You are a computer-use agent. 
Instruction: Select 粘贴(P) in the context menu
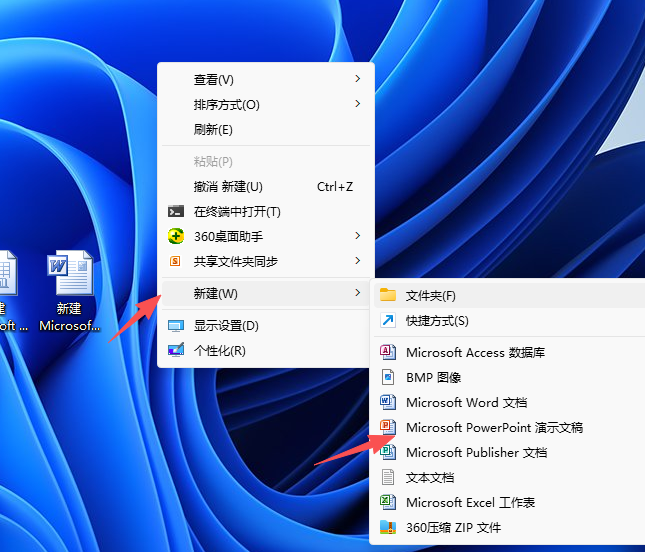point(266,161)
